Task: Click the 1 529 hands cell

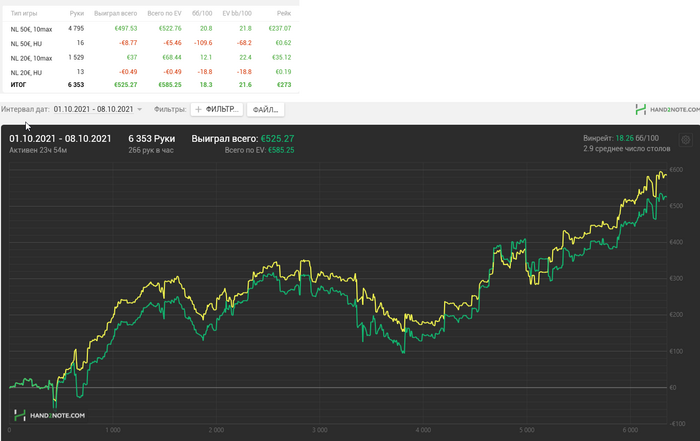Action: [x=76, y=57]
